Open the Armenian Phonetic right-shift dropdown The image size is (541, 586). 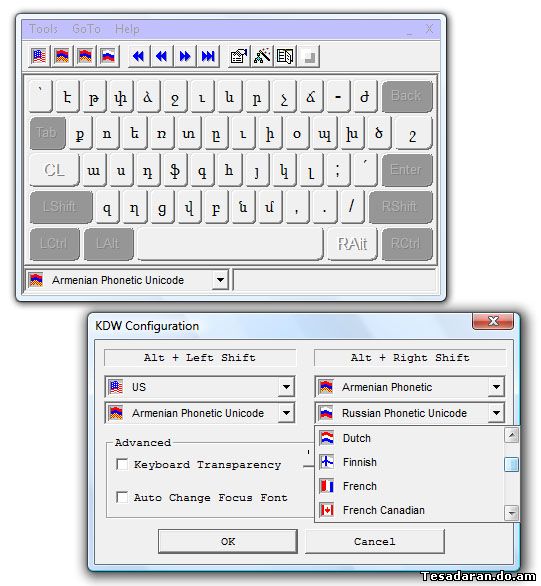(x=496, y=387)
